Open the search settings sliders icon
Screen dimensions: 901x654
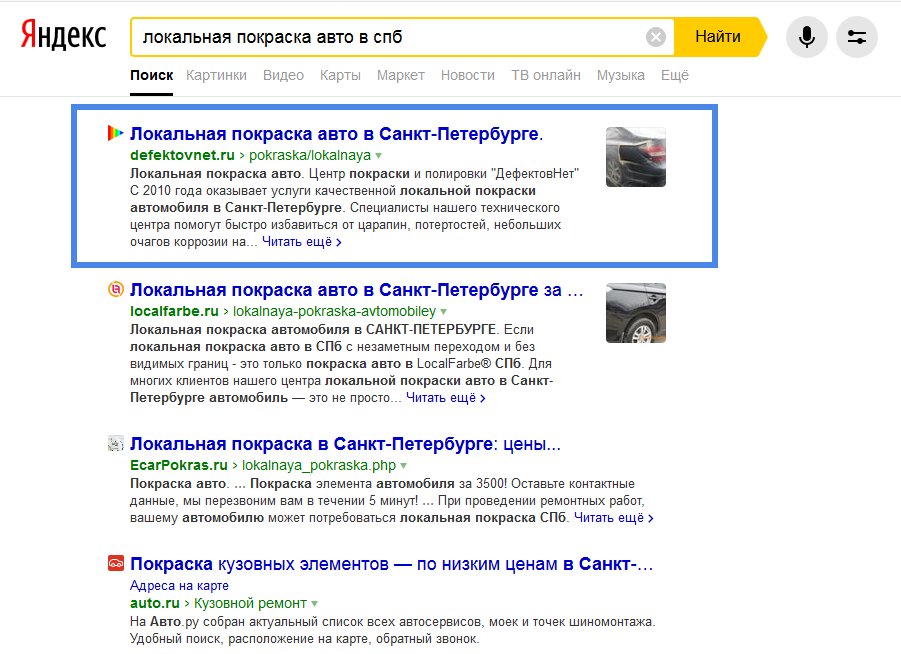tap(857, 37)
